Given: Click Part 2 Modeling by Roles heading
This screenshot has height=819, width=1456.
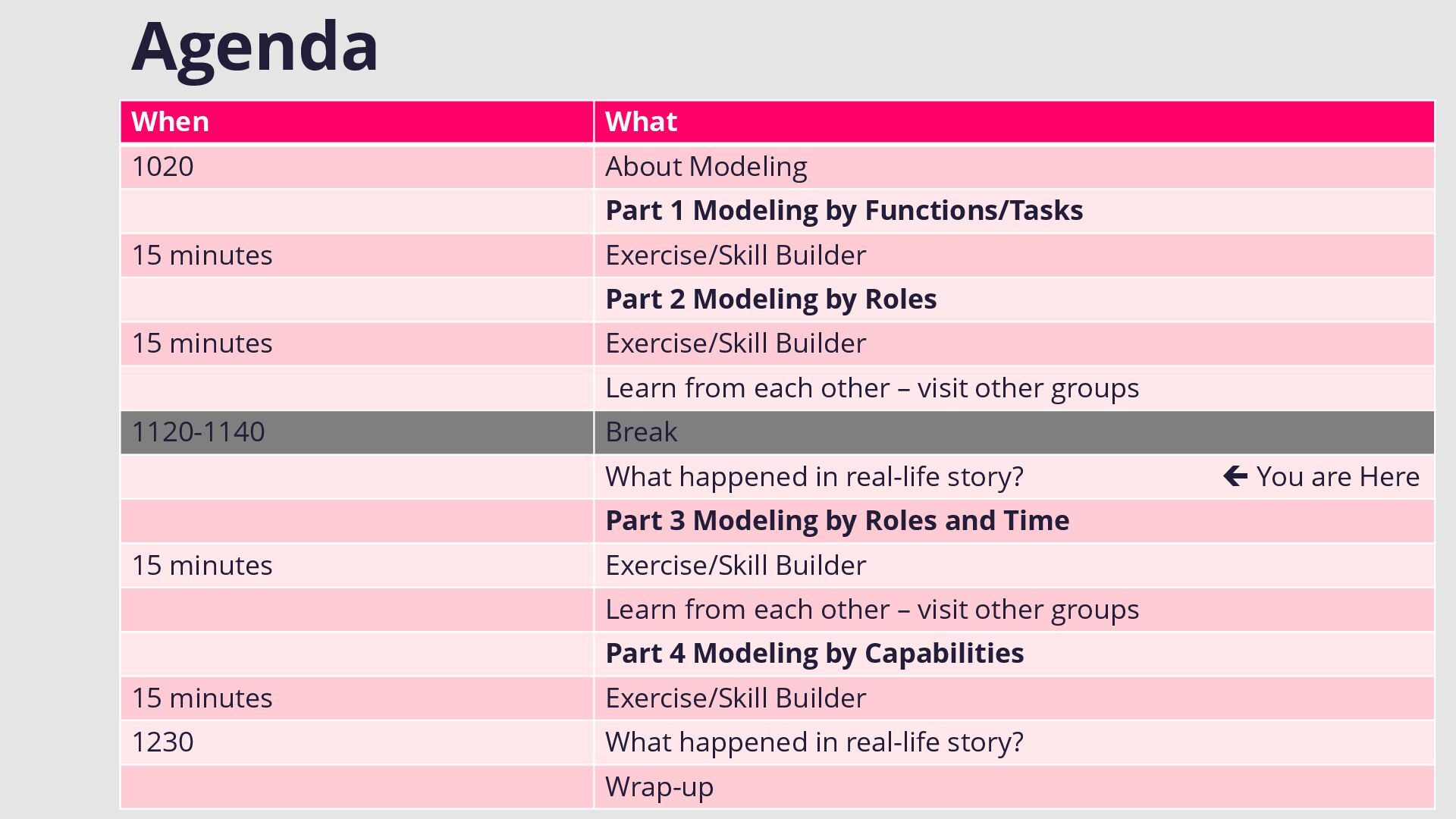Looking at the screenshot, I should tap(771, 300).
